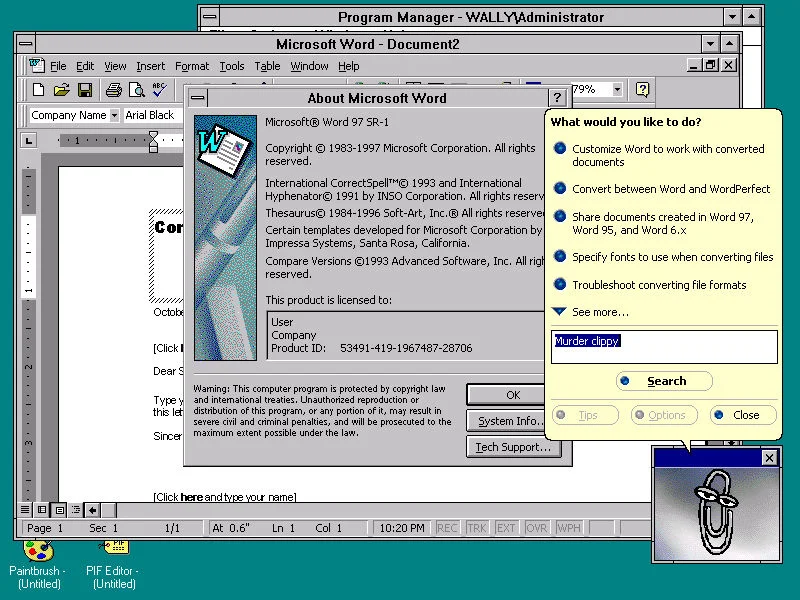Expand the Style dropdown showing Company Name

click(x=114, y=115)
